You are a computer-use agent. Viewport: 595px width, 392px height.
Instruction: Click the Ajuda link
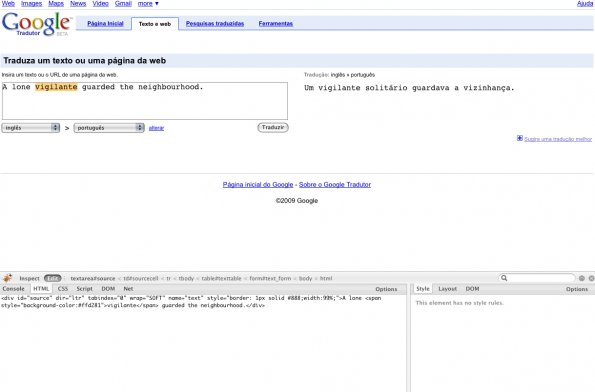[x=585, y=3]
